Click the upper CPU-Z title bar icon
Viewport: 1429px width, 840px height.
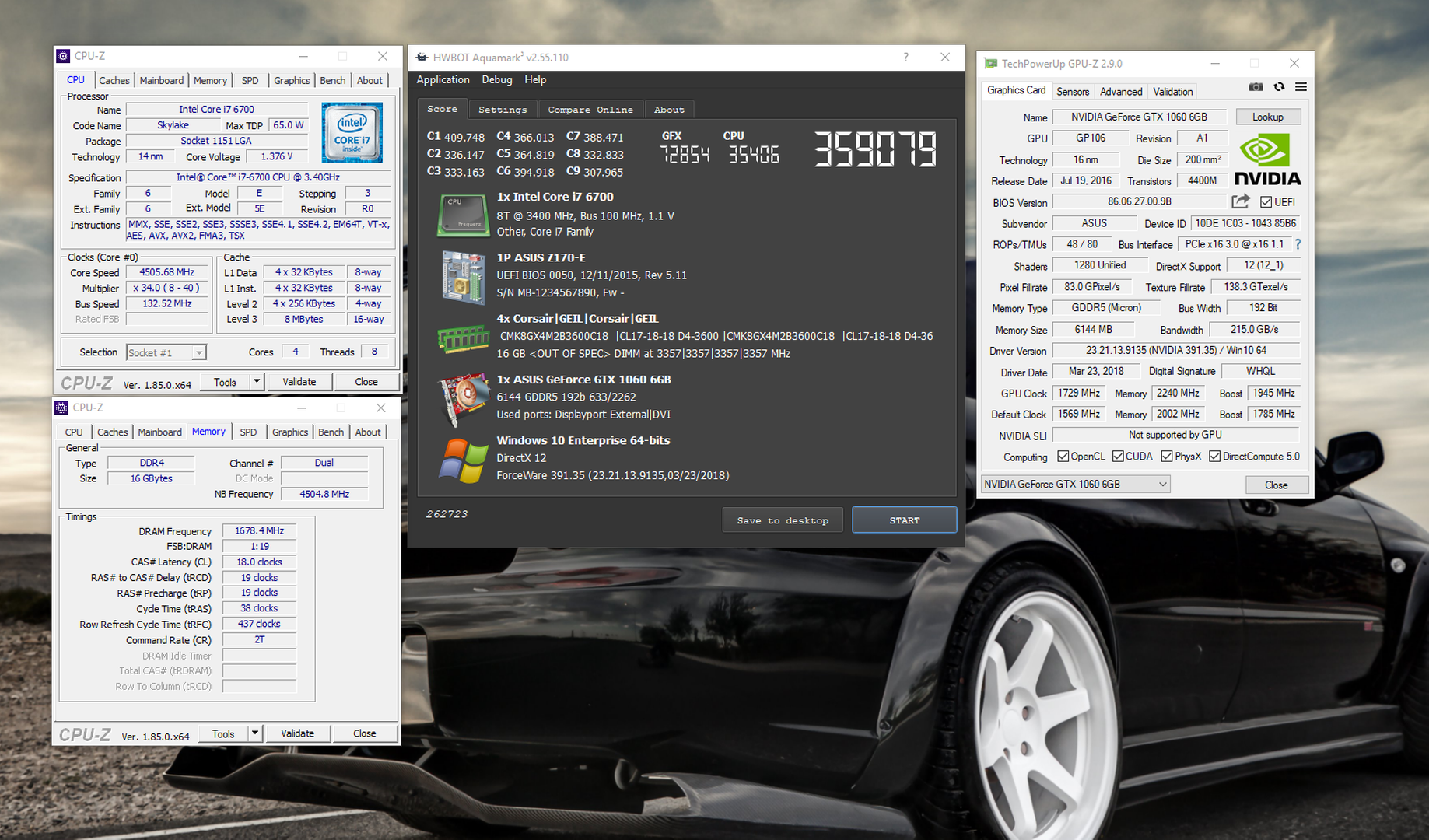click(63, 56)
